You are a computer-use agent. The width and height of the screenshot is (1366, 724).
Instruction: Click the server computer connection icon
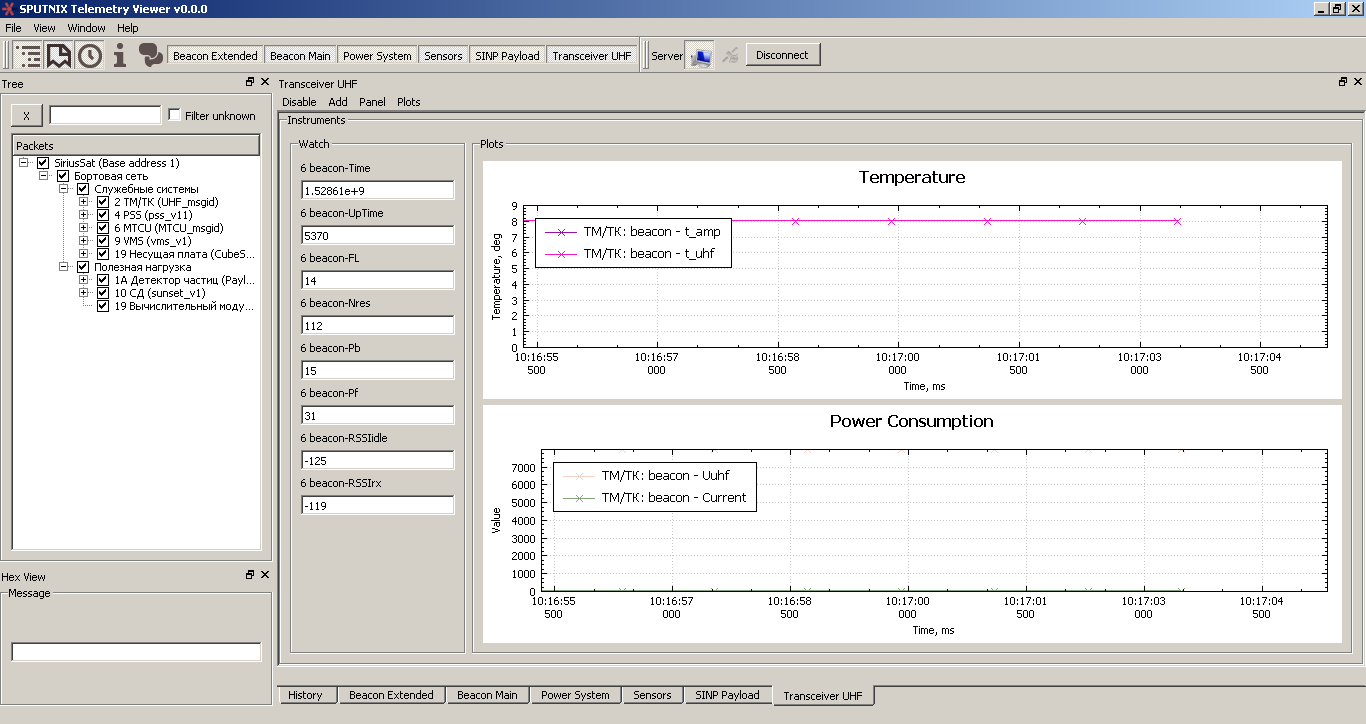click(x=702, y=56)
